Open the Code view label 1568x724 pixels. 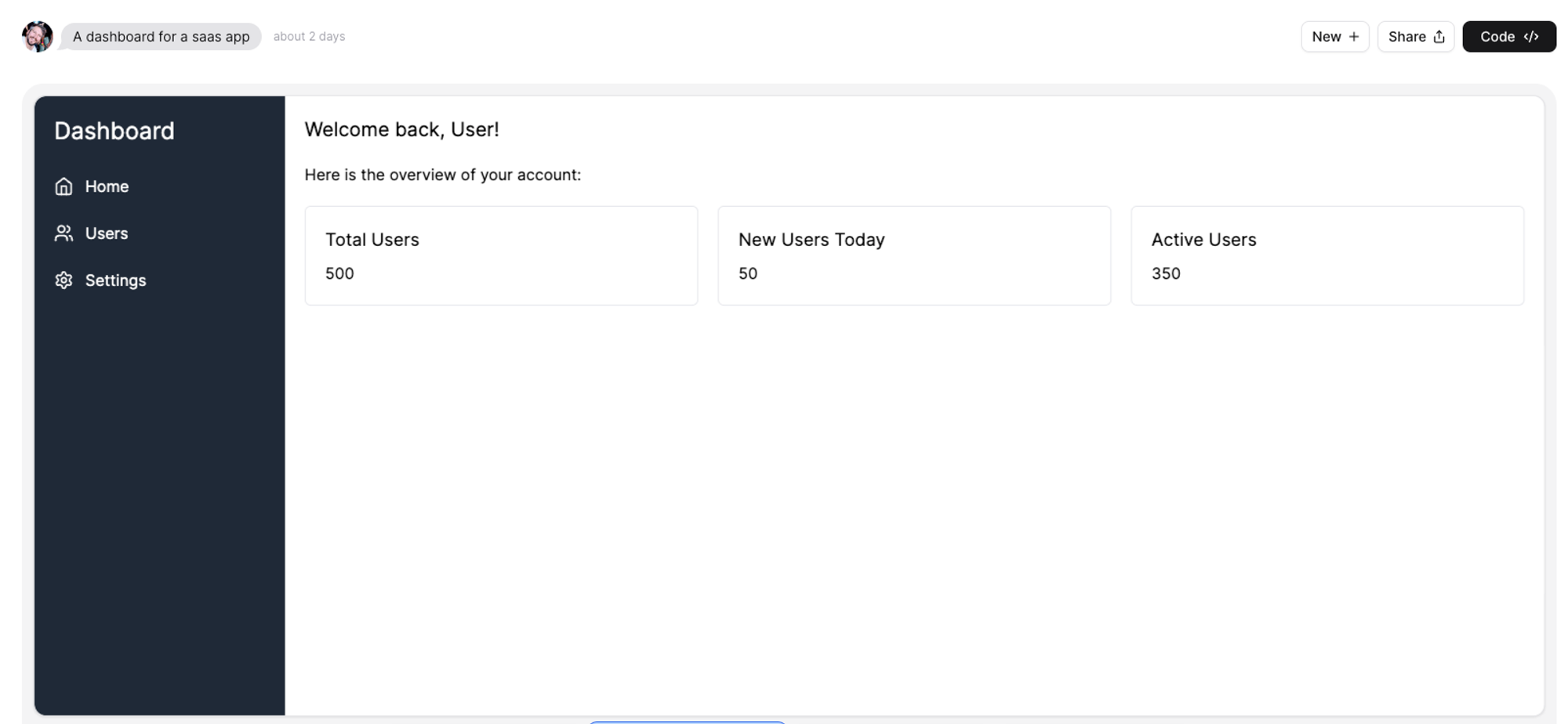pos(1497,37)
